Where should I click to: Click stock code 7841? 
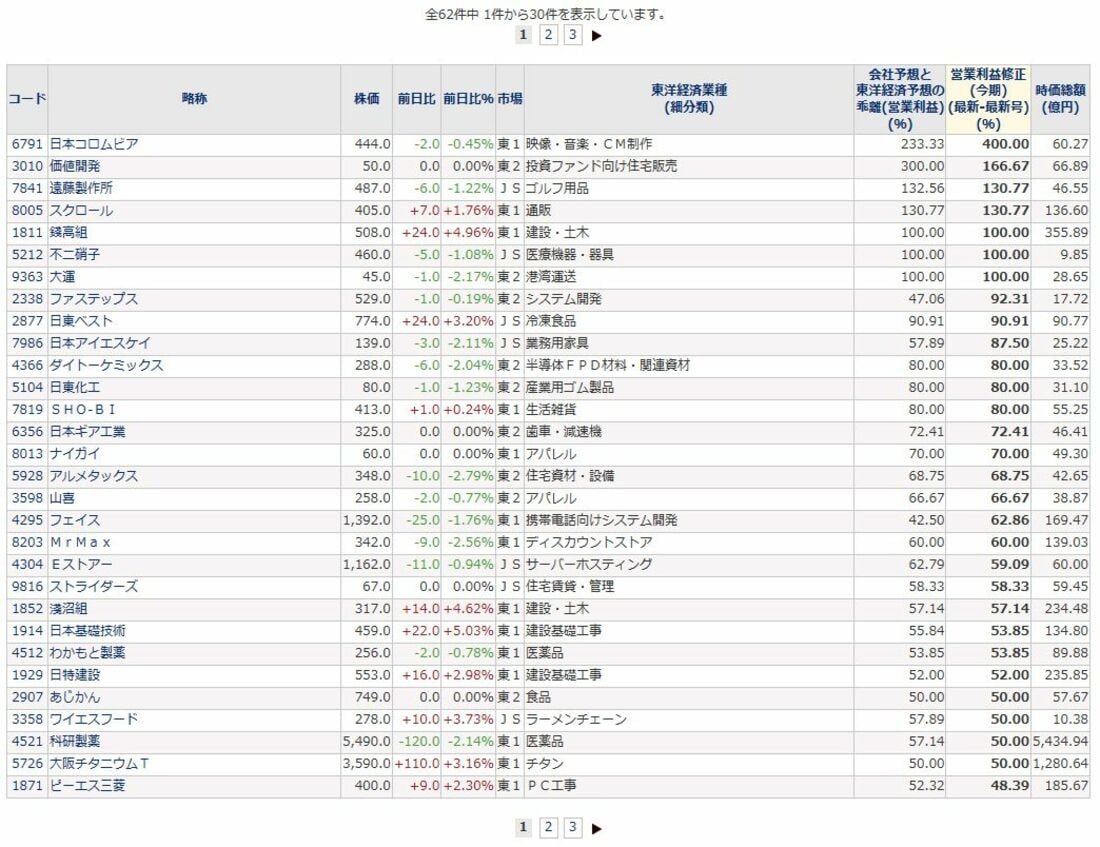(x=27, y=189)
